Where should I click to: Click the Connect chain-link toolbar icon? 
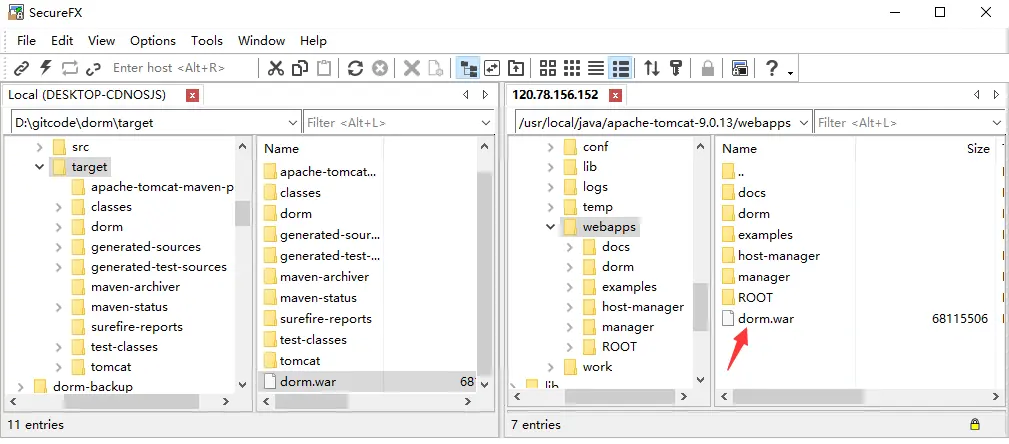pos(21,68)
